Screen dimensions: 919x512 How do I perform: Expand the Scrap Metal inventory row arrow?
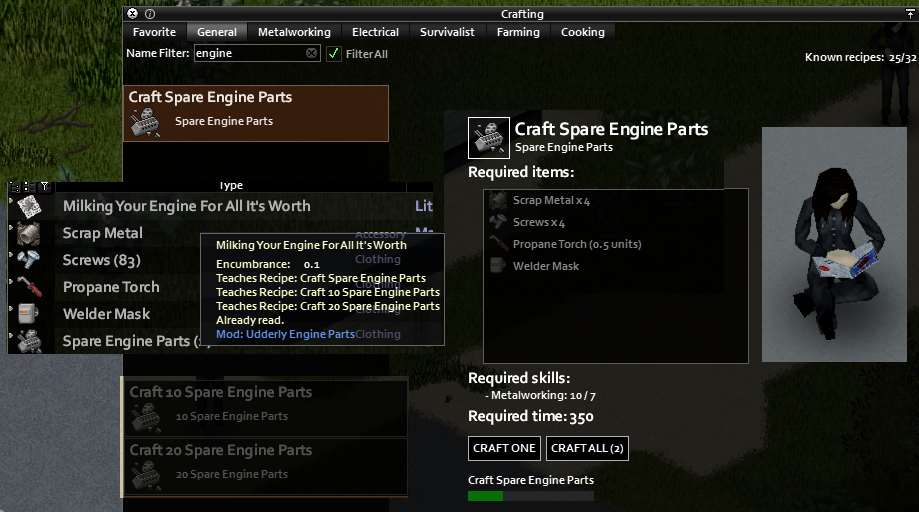pos(11,227)
